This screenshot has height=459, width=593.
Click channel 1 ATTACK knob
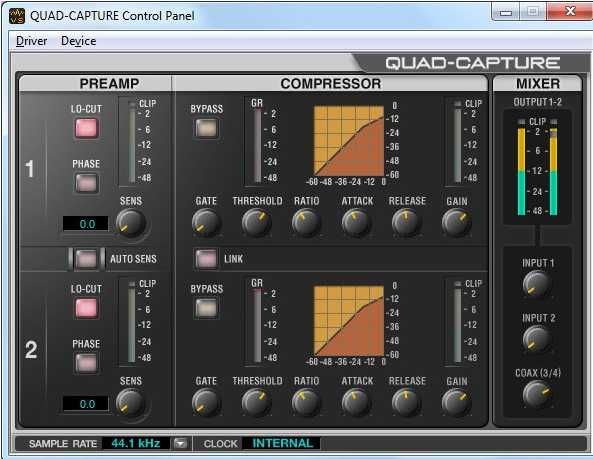tap(357, 223)
